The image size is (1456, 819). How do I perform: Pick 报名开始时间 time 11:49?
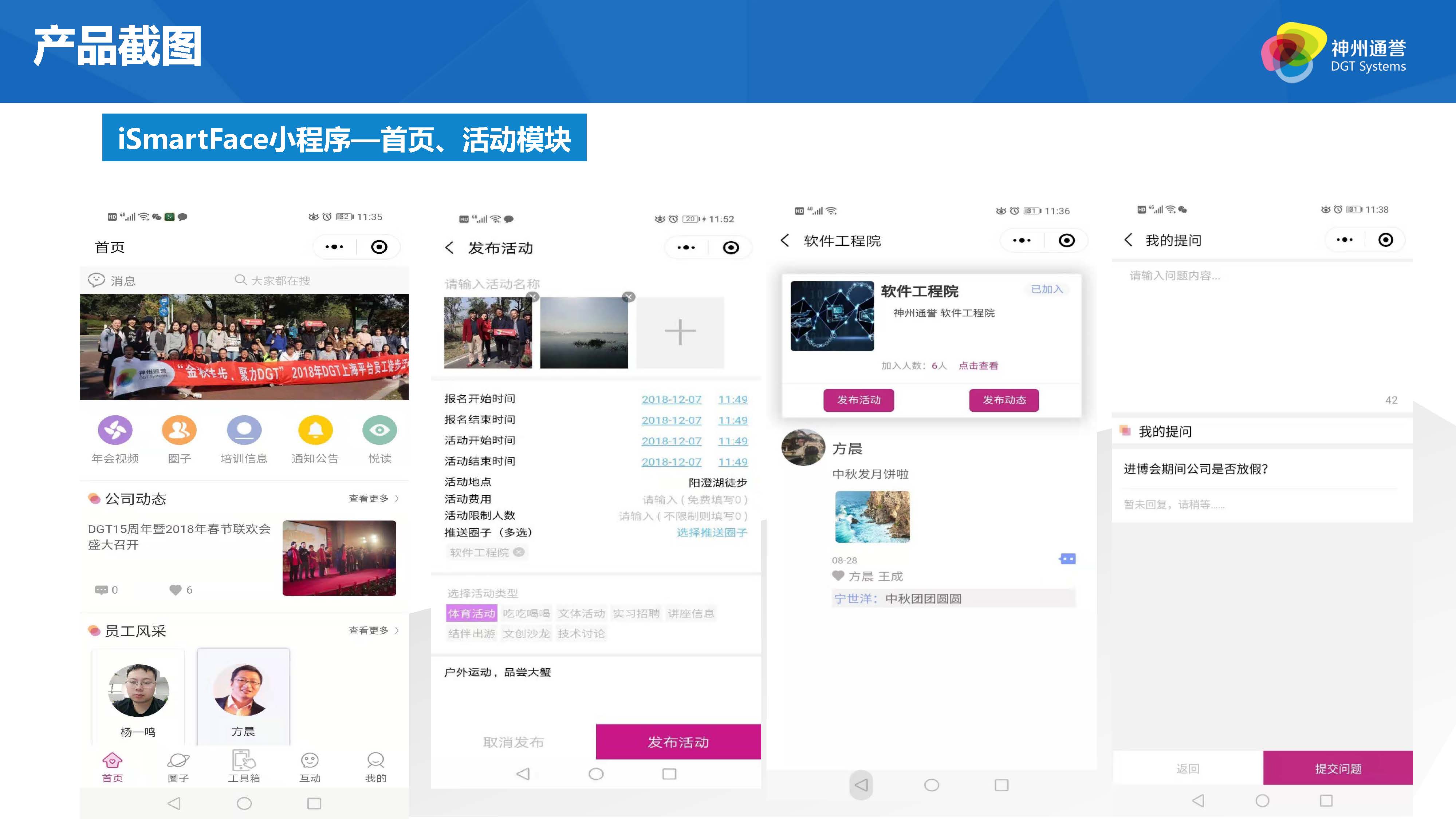pos(733,399)
